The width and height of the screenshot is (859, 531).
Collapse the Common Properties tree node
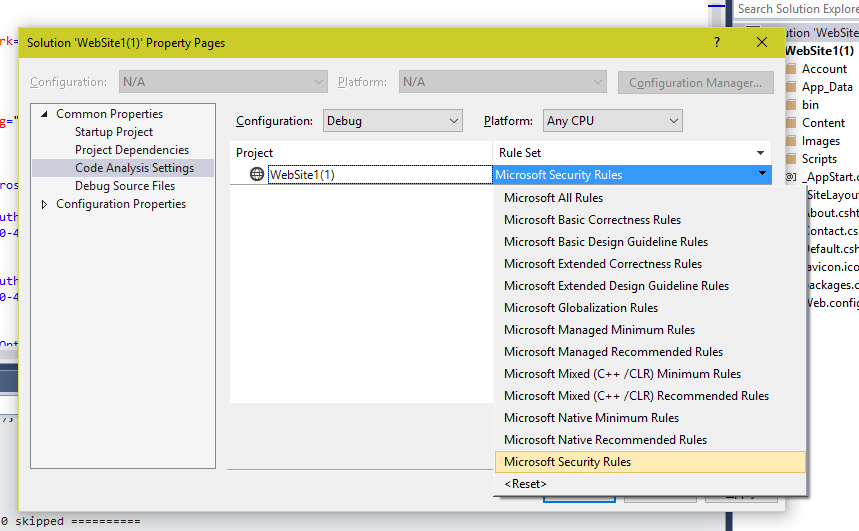click(44, 114)
